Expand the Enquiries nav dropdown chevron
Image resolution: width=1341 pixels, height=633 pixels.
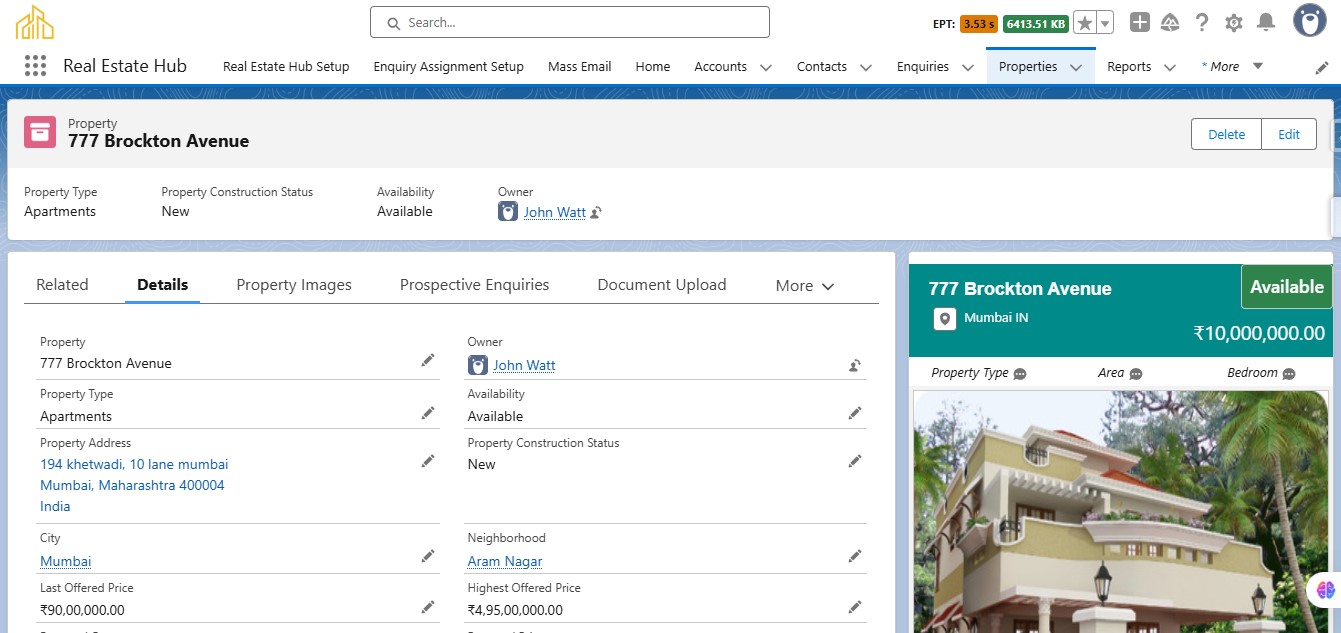pyautogui.click(x=968, y=67)
